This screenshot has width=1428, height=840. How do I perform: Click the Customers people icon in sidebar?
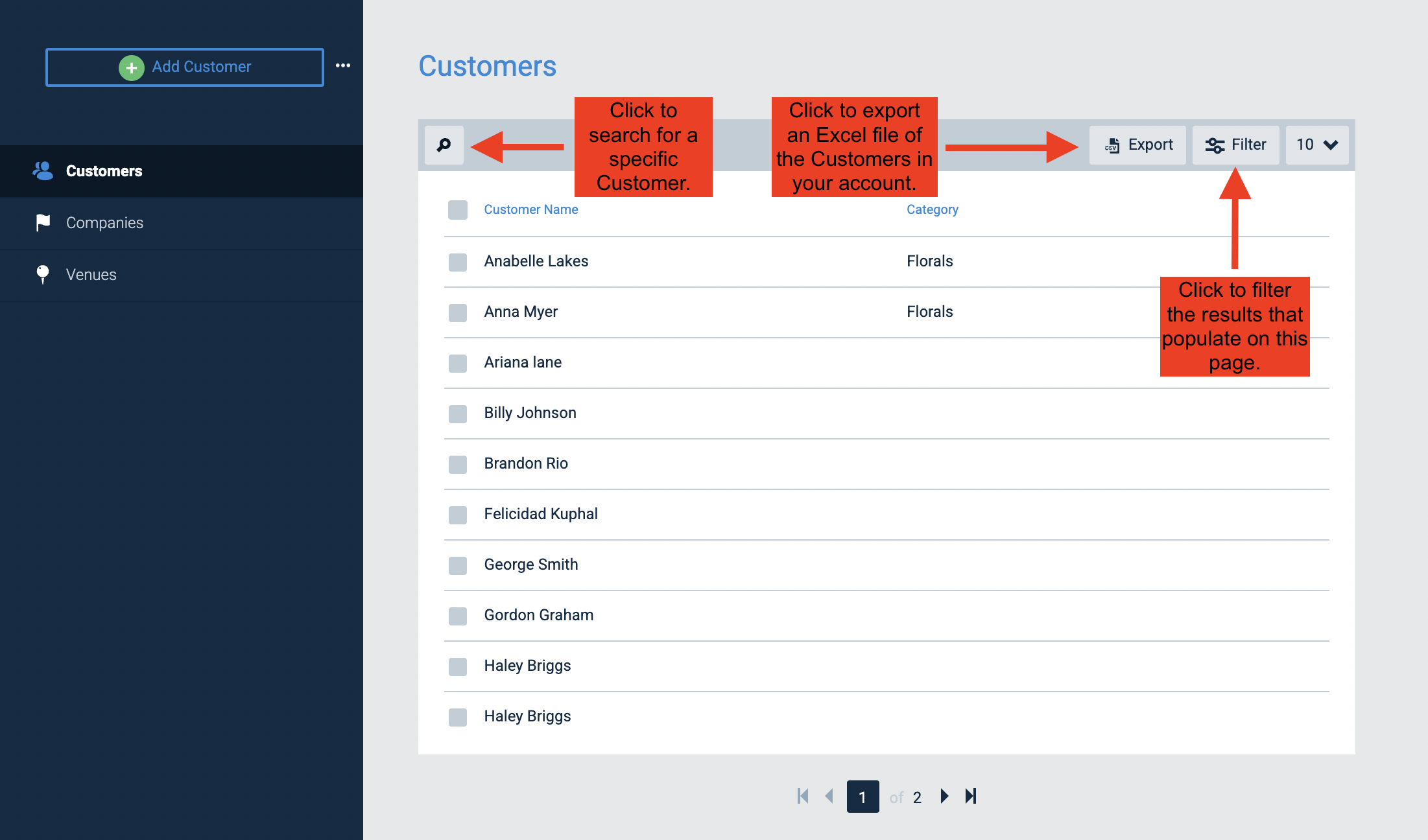(x=43, y=171)
